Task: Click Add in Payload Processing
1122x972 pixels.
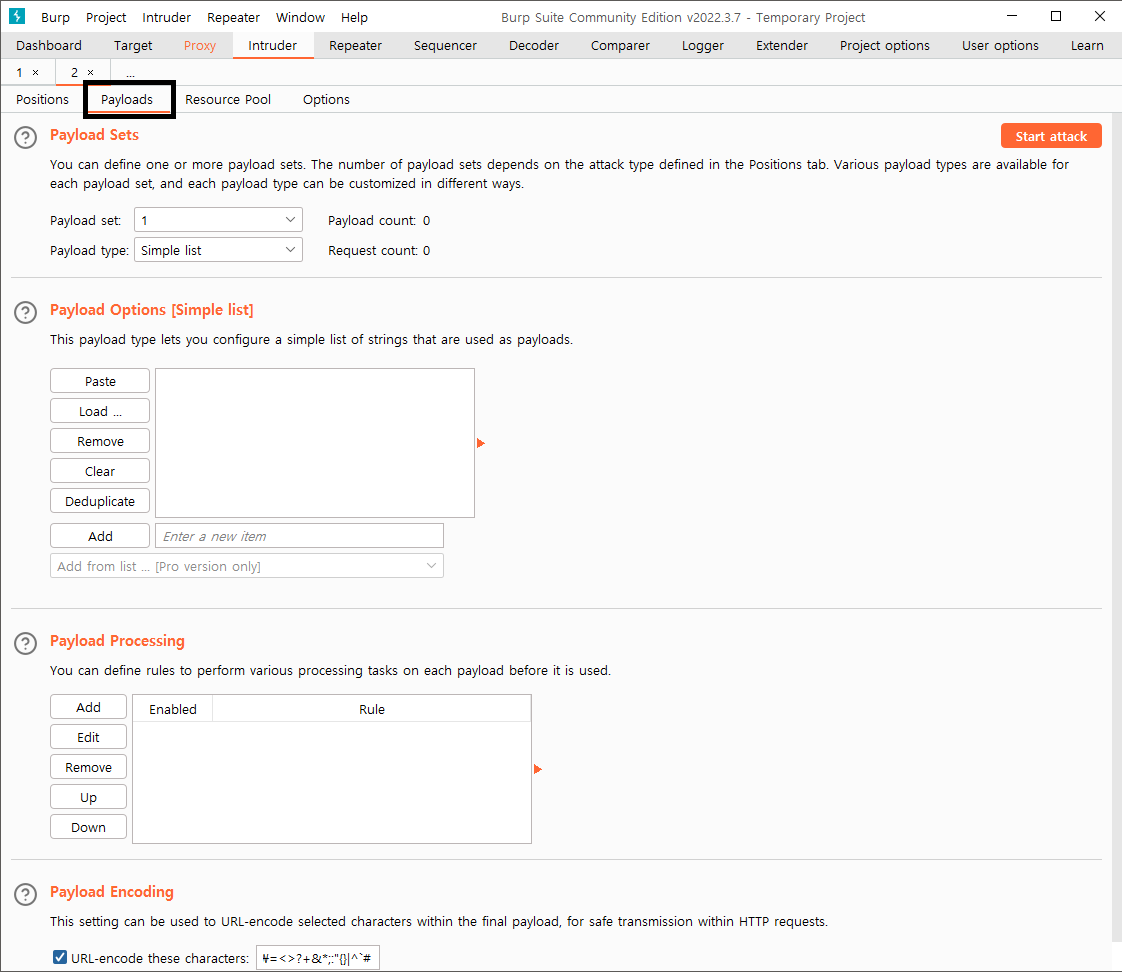Action: click(x=89, y=706)
